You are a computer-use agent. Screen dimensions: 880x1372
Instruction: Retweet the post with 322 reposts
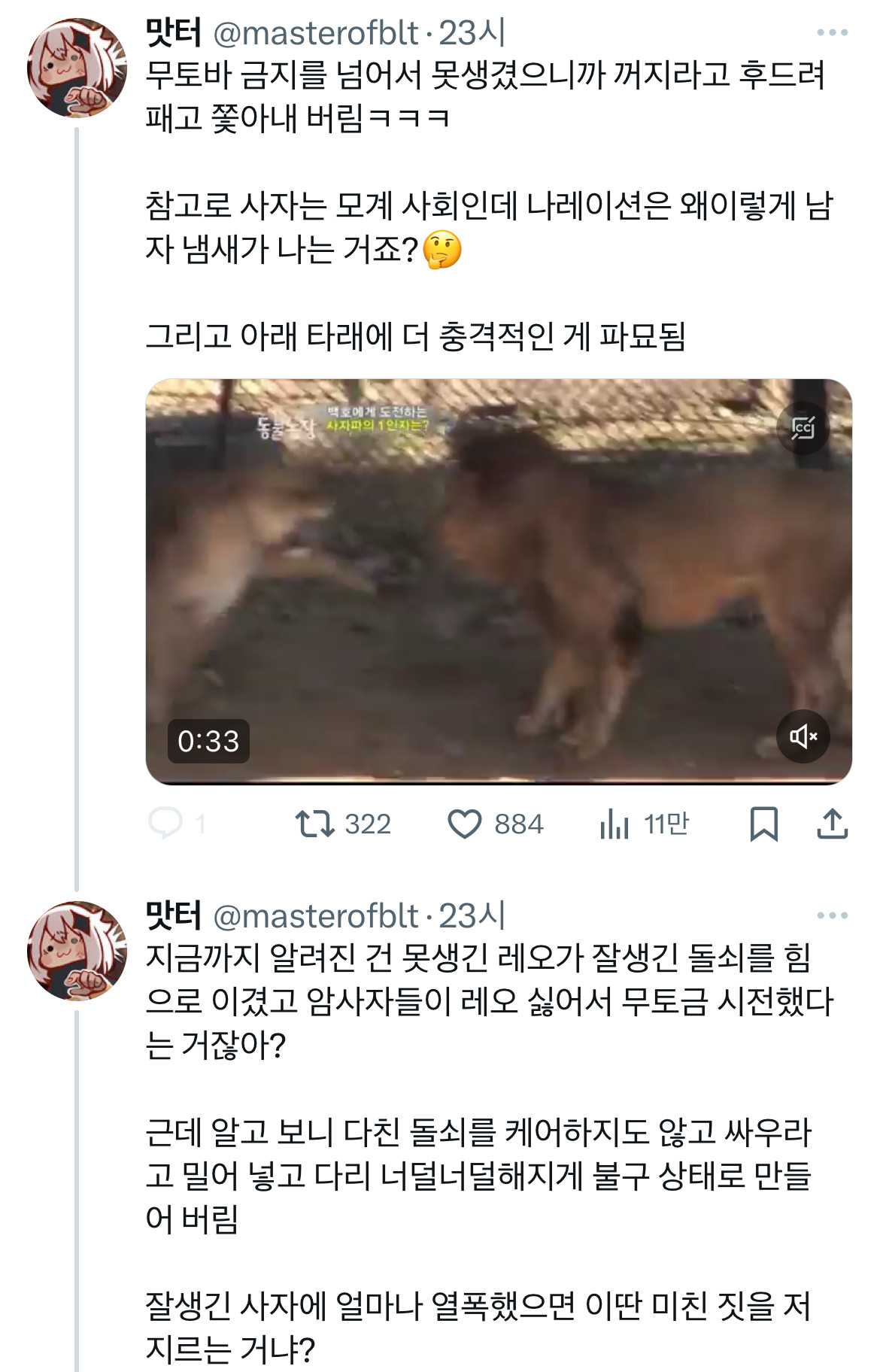coord(315,824)
